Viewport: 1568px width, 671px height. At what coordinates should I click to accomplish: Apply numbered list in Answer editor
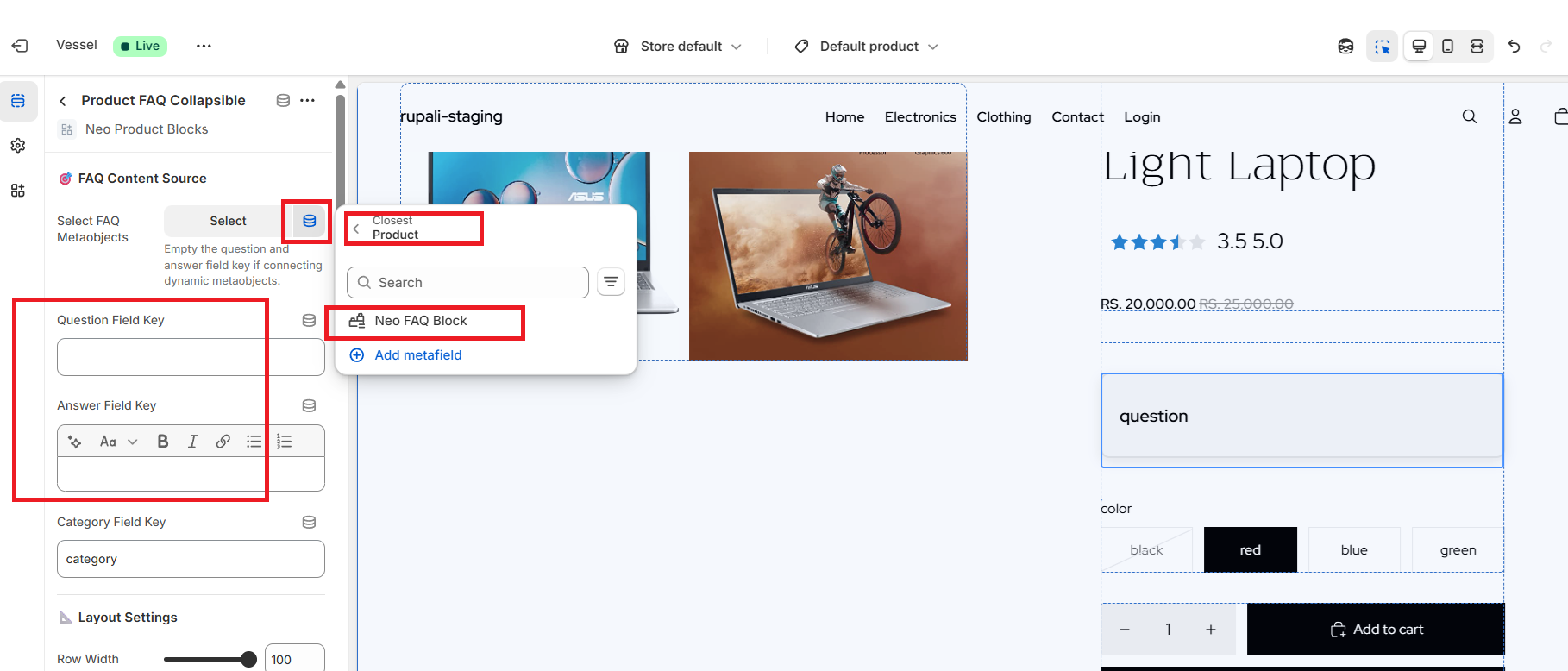point(285,442)
